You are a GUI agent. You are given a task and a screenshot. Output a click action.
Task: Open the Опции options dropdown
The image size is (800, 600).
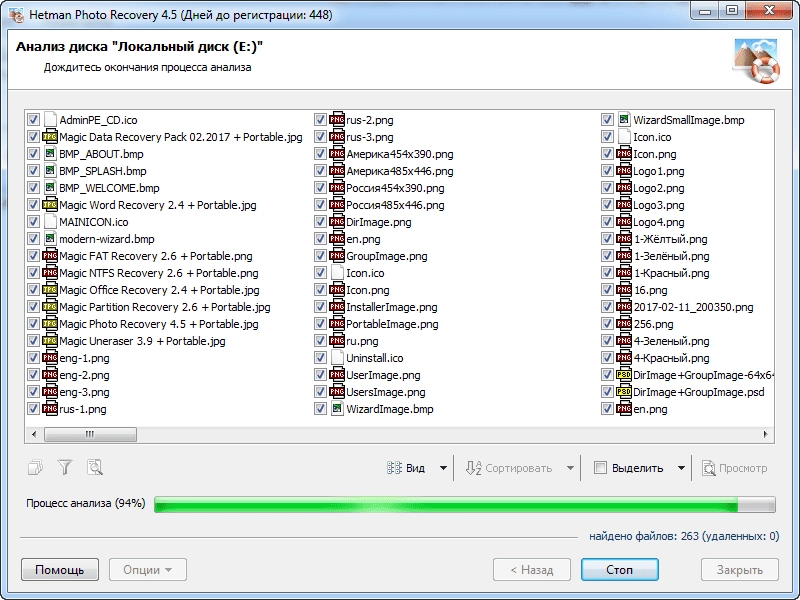147,569
